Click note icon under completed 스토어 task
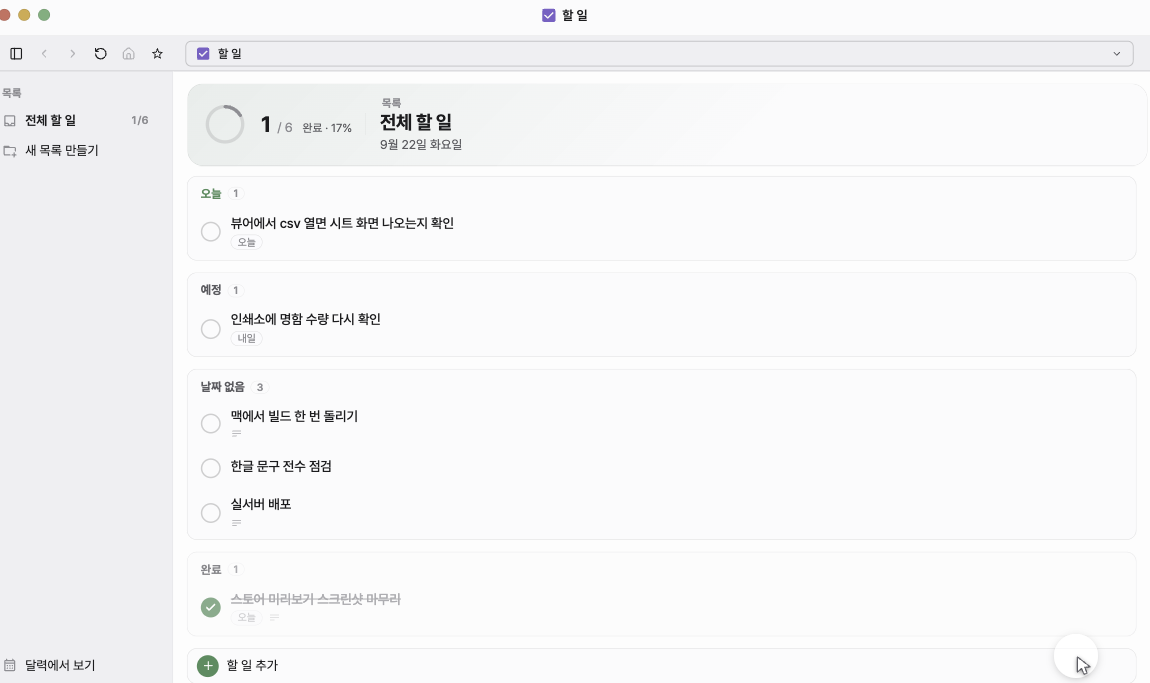The width and height of the screenshot is (1150, 683). [x=274, y=618]
